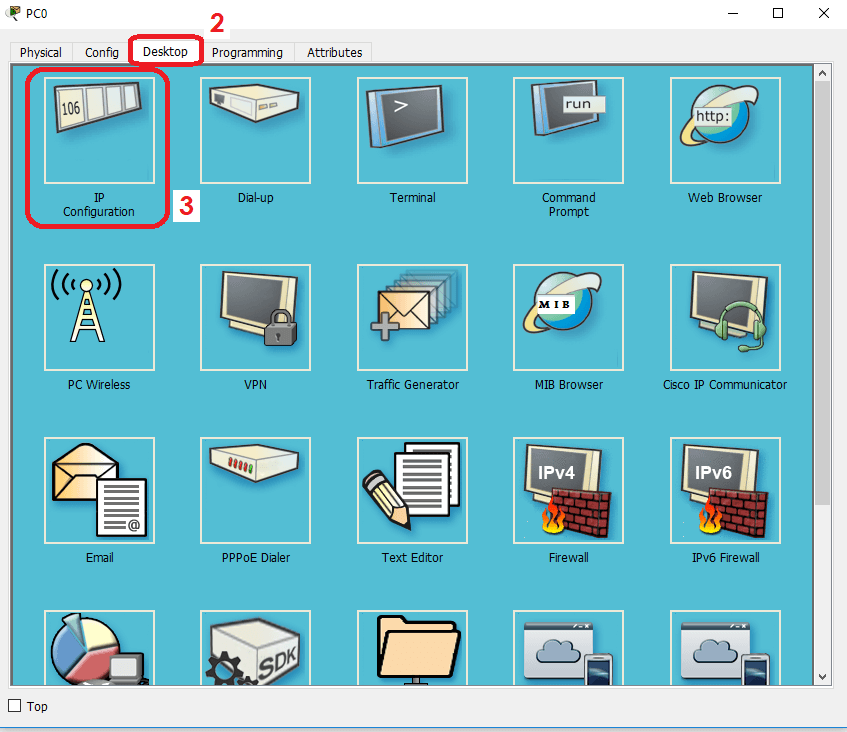Launch the Terminal app
847x732 pixels.
[x=412, y=131]
